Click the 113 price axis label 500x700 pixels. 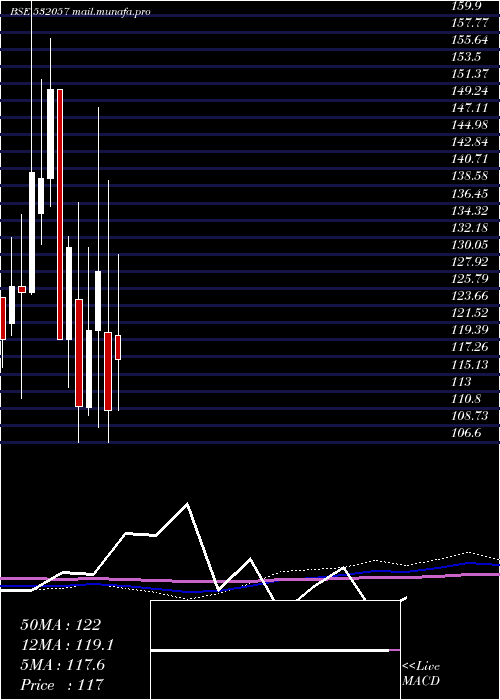pos(462,381)
